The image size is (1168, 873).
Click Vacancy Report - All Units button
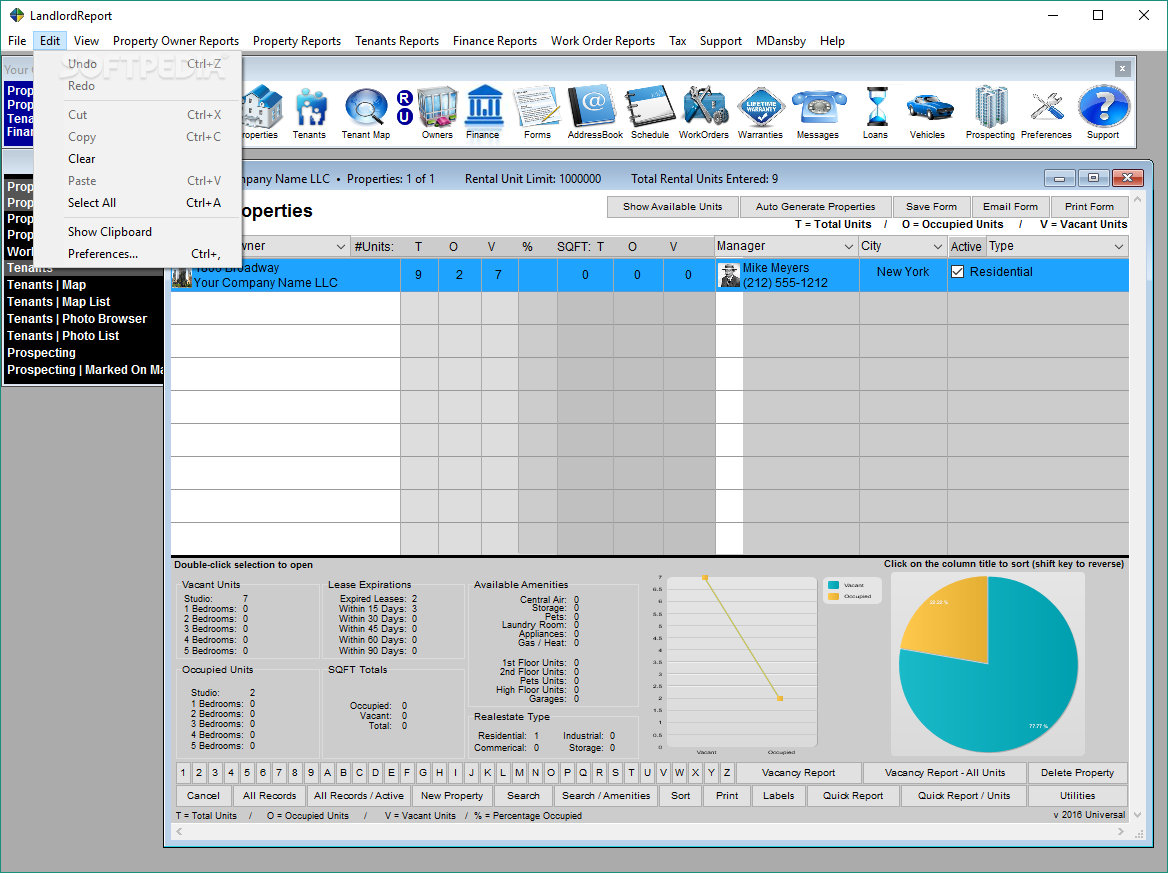pyautogui.click(x=945, y=772)
